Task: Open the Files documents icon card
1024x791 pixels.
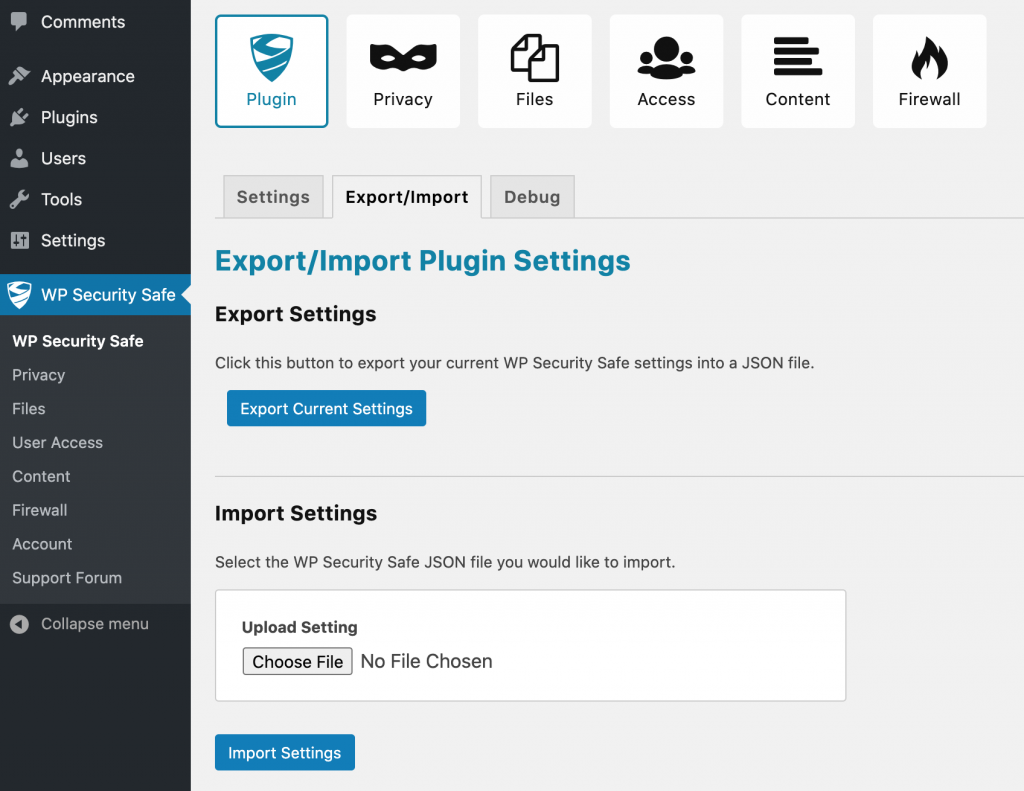Action: [x=534, y=71]
